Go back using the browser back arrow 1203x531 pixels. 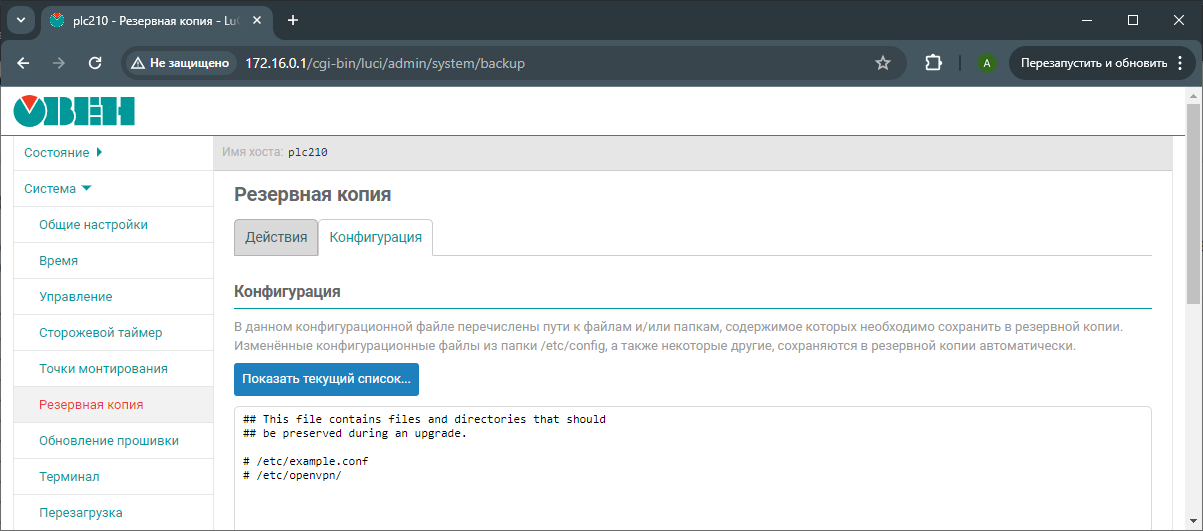coord(24,63)
